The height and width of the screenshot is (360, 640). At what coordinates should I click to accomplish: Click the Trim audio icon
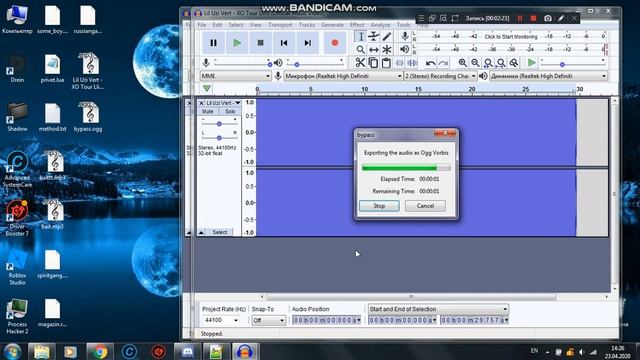point(400,62)
